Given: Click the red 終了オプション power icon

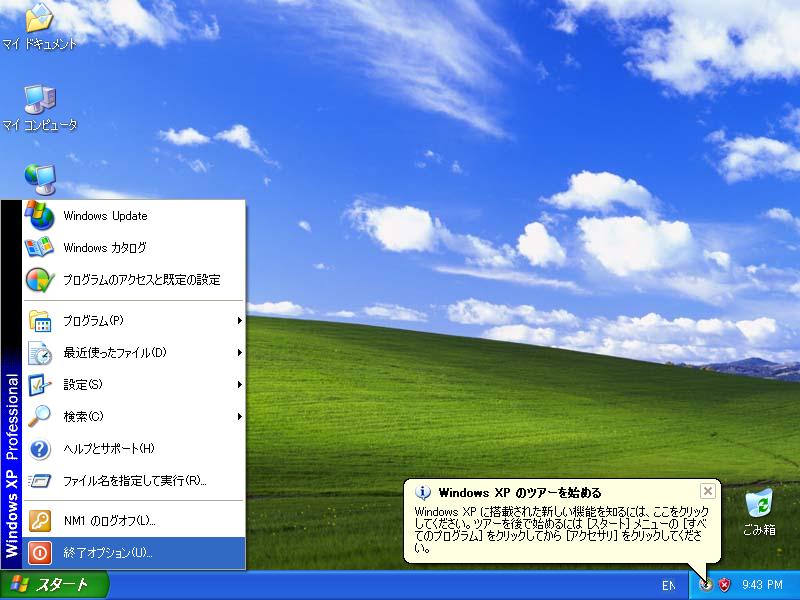Looking at the screenshot, I should 39,553.
